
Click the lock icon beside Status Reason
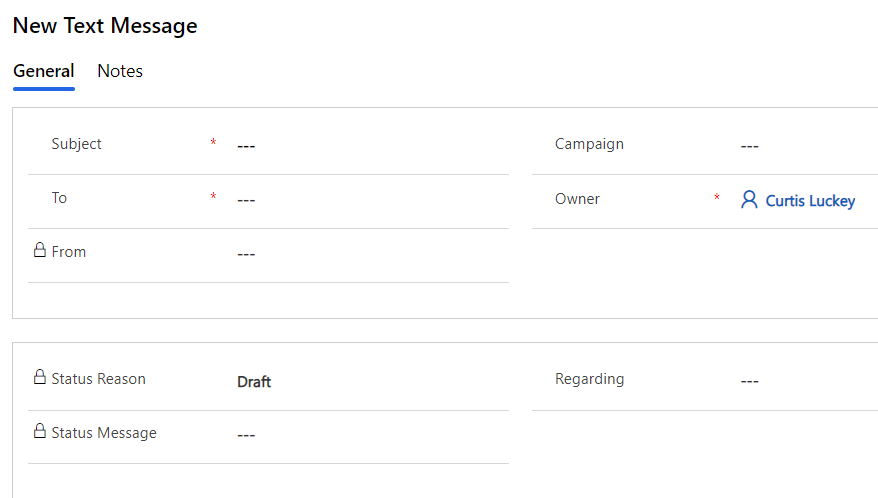tap(40, 377)
